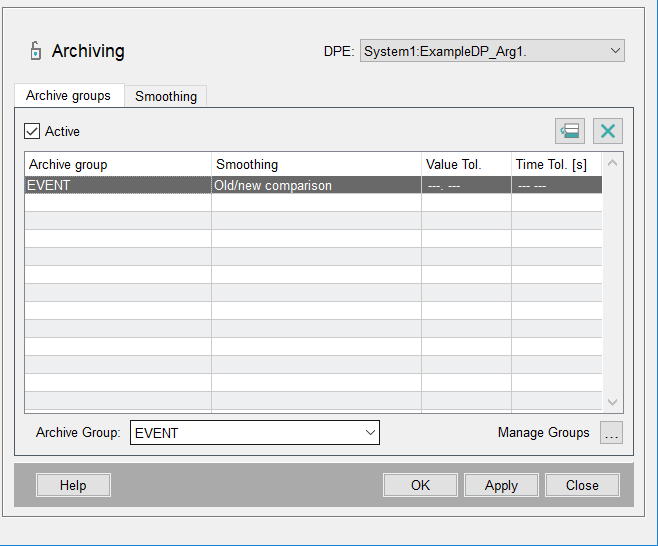
Task: Click the table scrollbar down arrow
Action: 613,401
